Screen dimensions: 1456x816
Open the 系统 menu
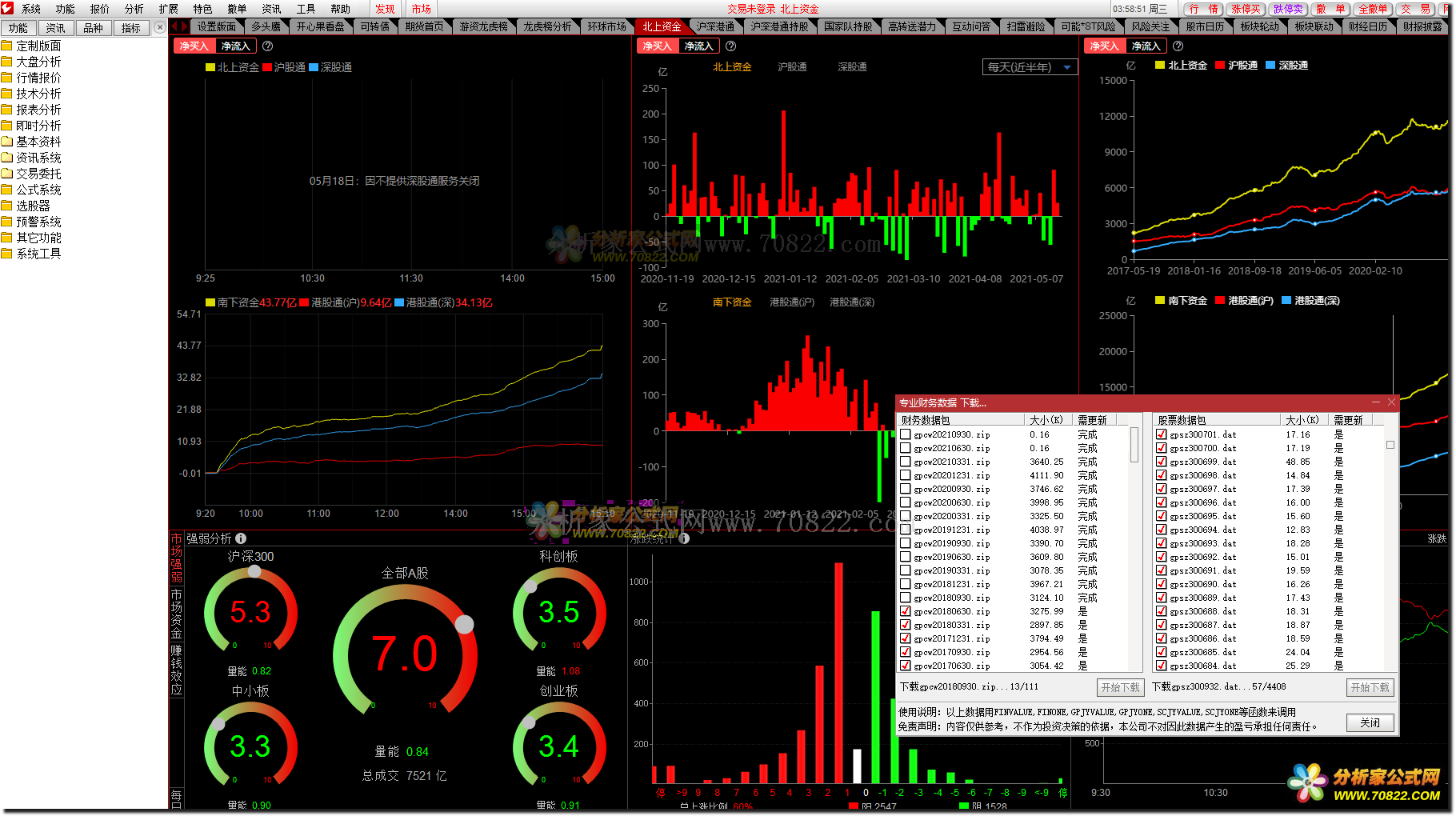(31, 9)
